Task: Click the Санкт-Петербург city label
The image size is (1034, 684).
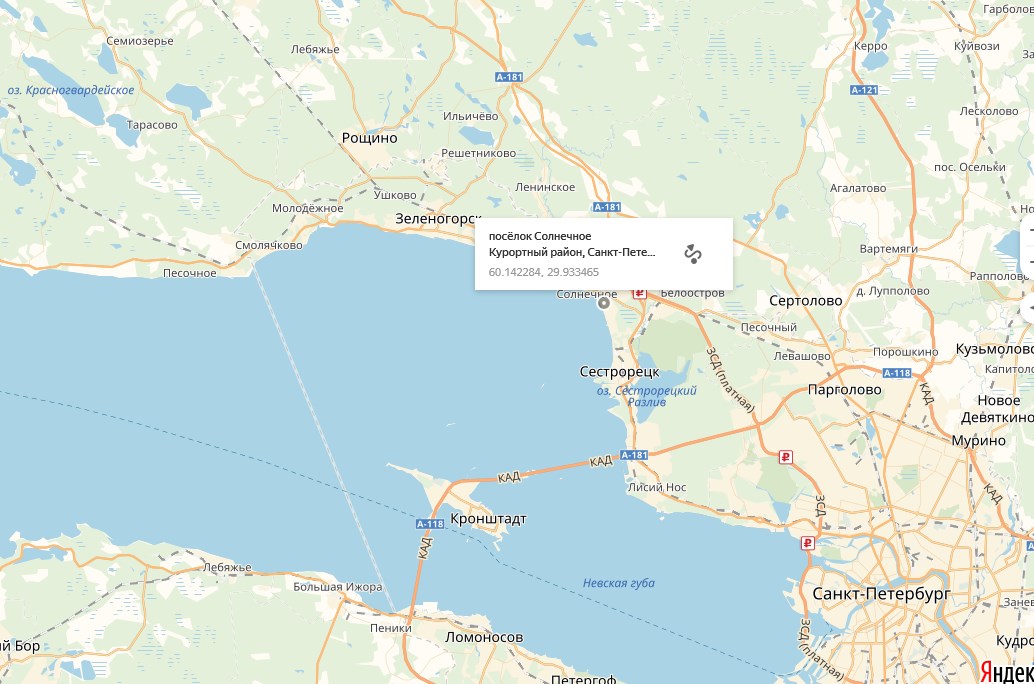Action: tap(881, 594)
